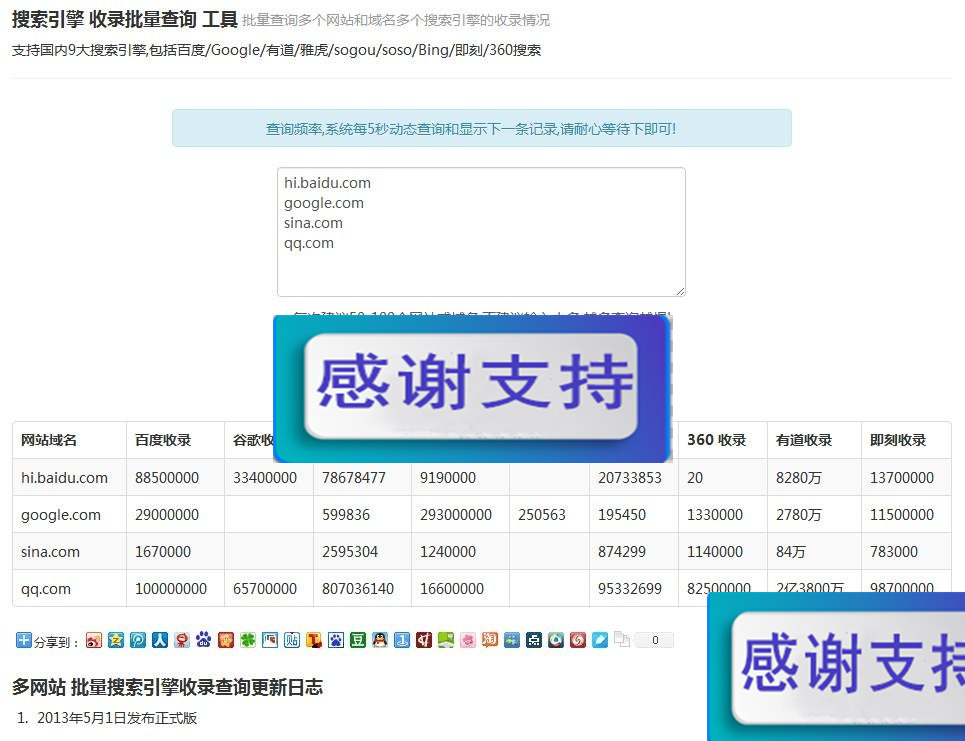Click the share count box showing 0
Screen dimensions: 965x741
pos(654,640)
